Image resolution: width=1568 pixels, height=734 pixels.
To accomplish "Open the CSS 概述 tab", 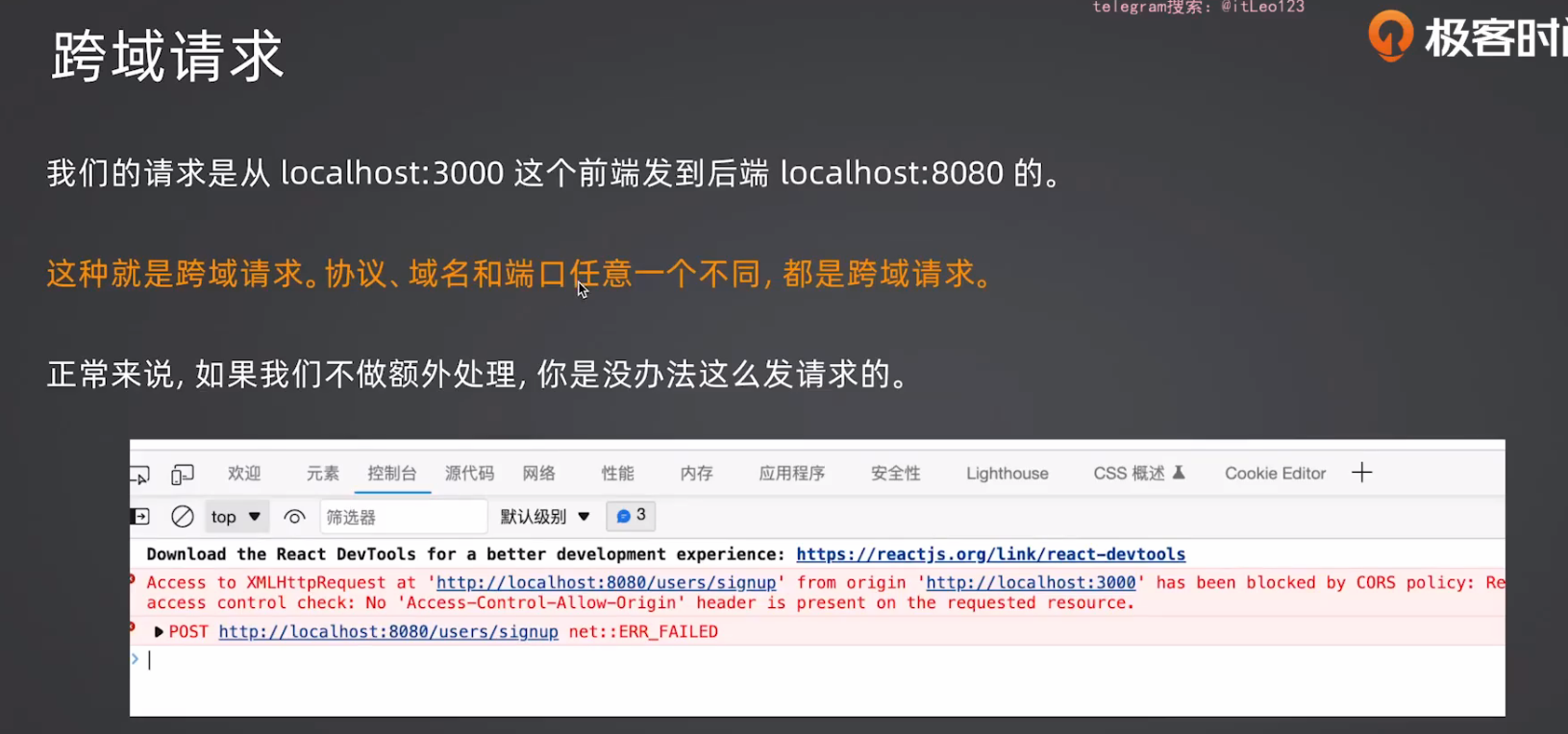I will tap(1139, 474).
